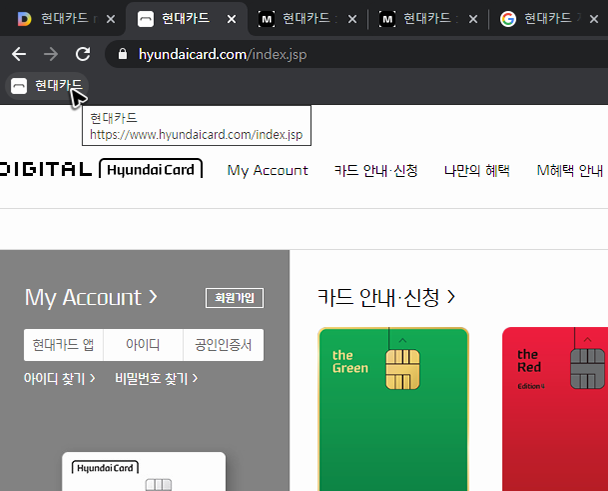The width and height of the screenshot is (608, 491).
Task: Click the 회원가입 sign-up button
Action: click(x=235, y=298)
